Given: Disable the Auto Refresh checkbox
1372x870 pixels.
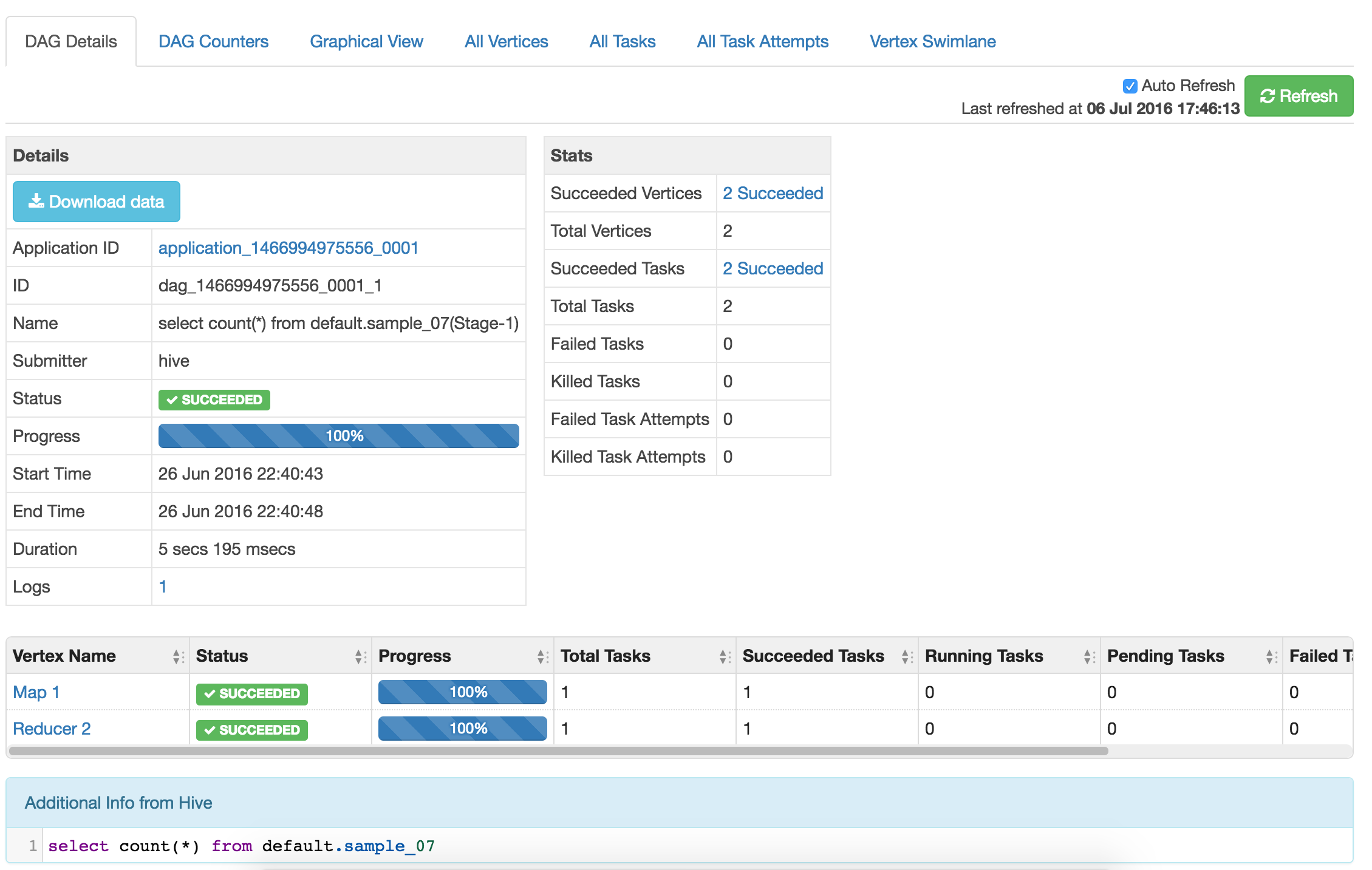Looking at the screenshot, I should coord(1129,86).
